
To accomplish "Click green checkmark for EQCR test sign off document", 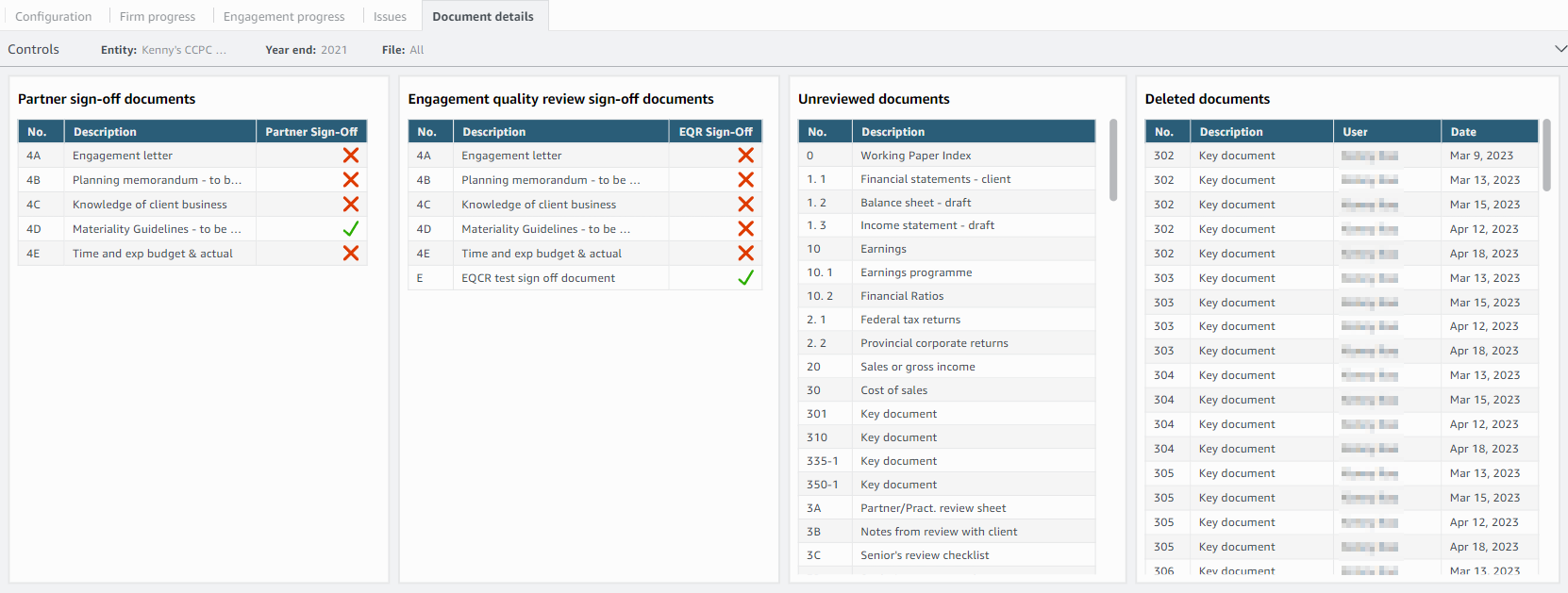I will 745,278.
